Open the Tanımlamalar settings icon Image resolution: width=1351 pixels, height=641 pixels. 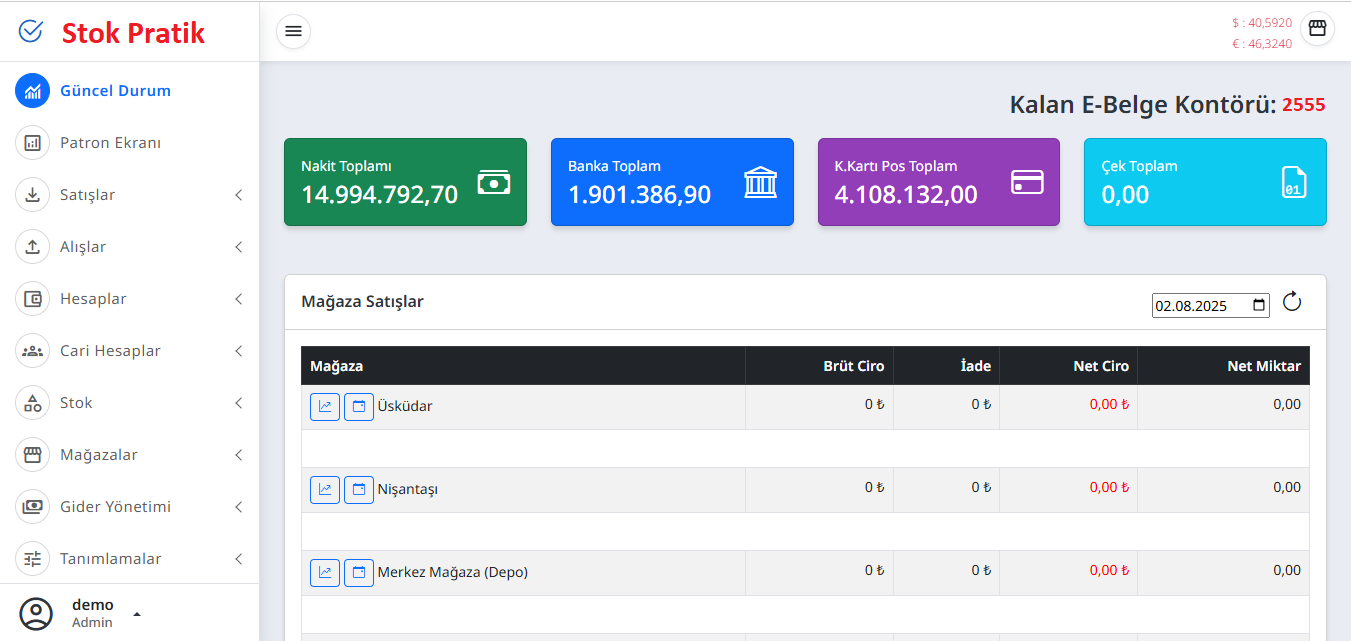point(32,558)
